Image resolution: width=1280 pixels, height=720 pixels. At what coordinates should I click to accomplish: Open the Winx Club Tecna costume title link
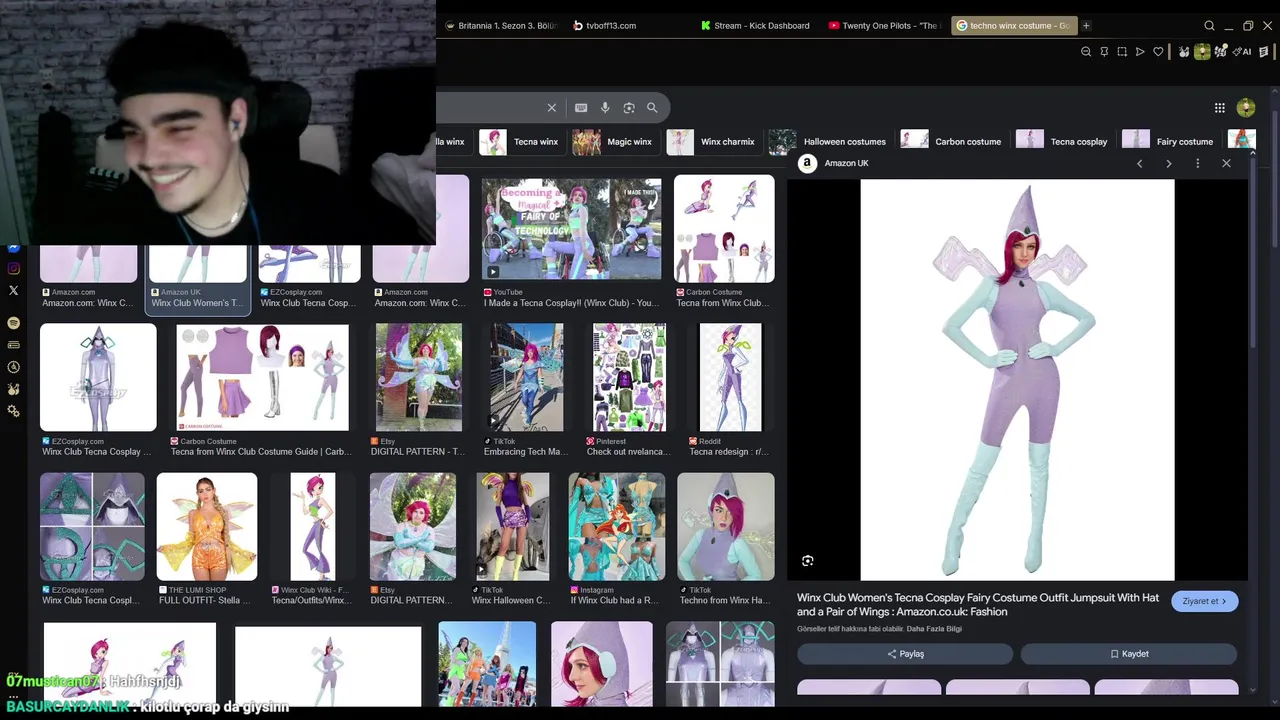(978, 605)
